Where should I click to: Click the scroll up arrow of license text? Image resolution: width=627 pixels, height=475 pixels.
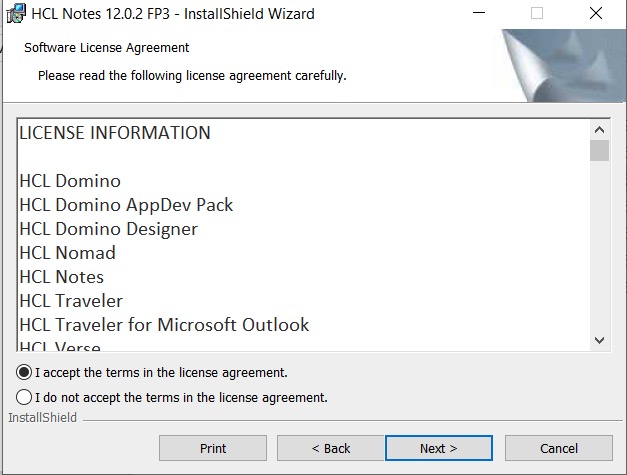point(599,130)
